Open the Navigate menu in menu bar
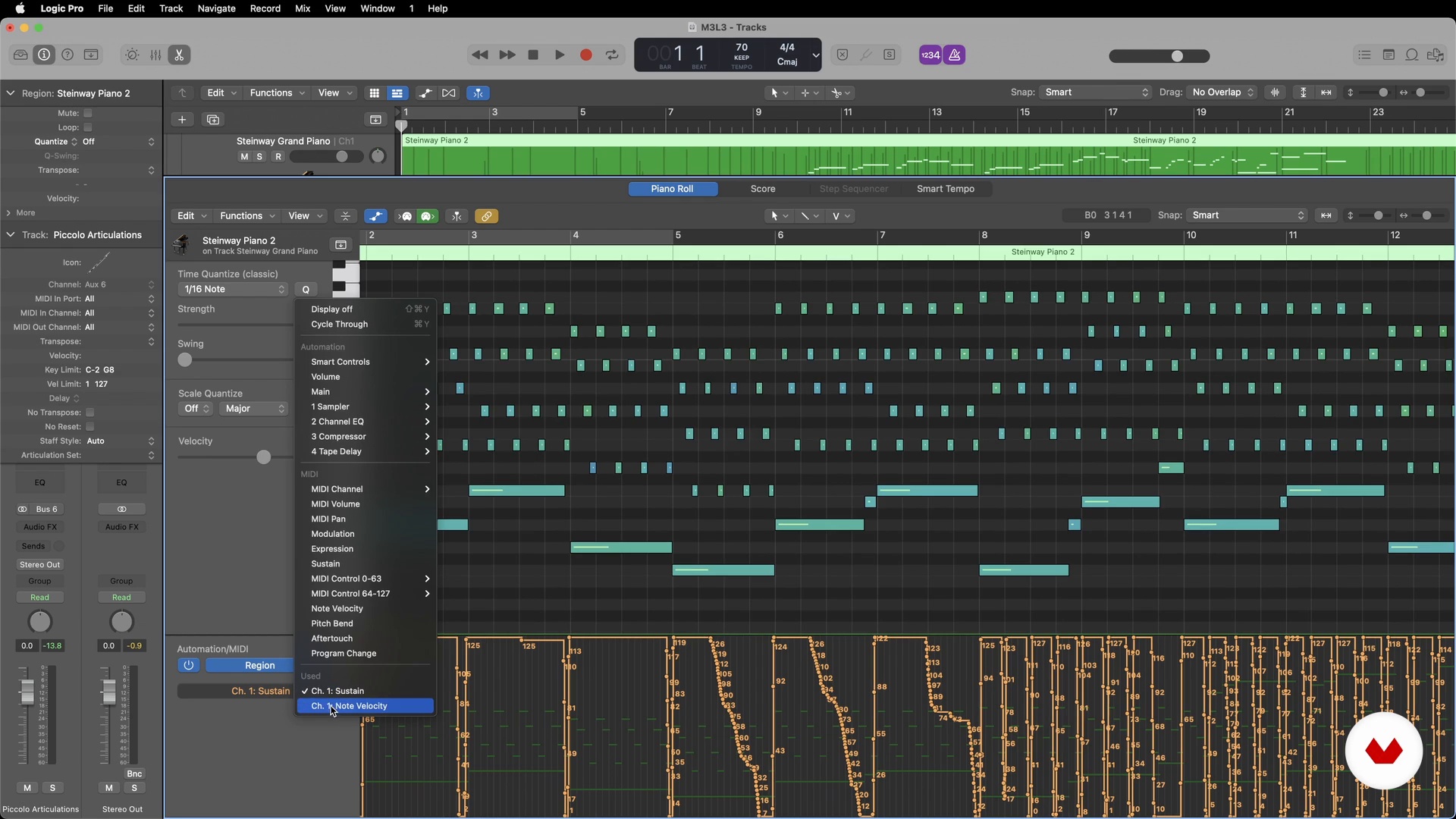Image resolution: width=1456 pixels, height=819 pixels. 216,8
